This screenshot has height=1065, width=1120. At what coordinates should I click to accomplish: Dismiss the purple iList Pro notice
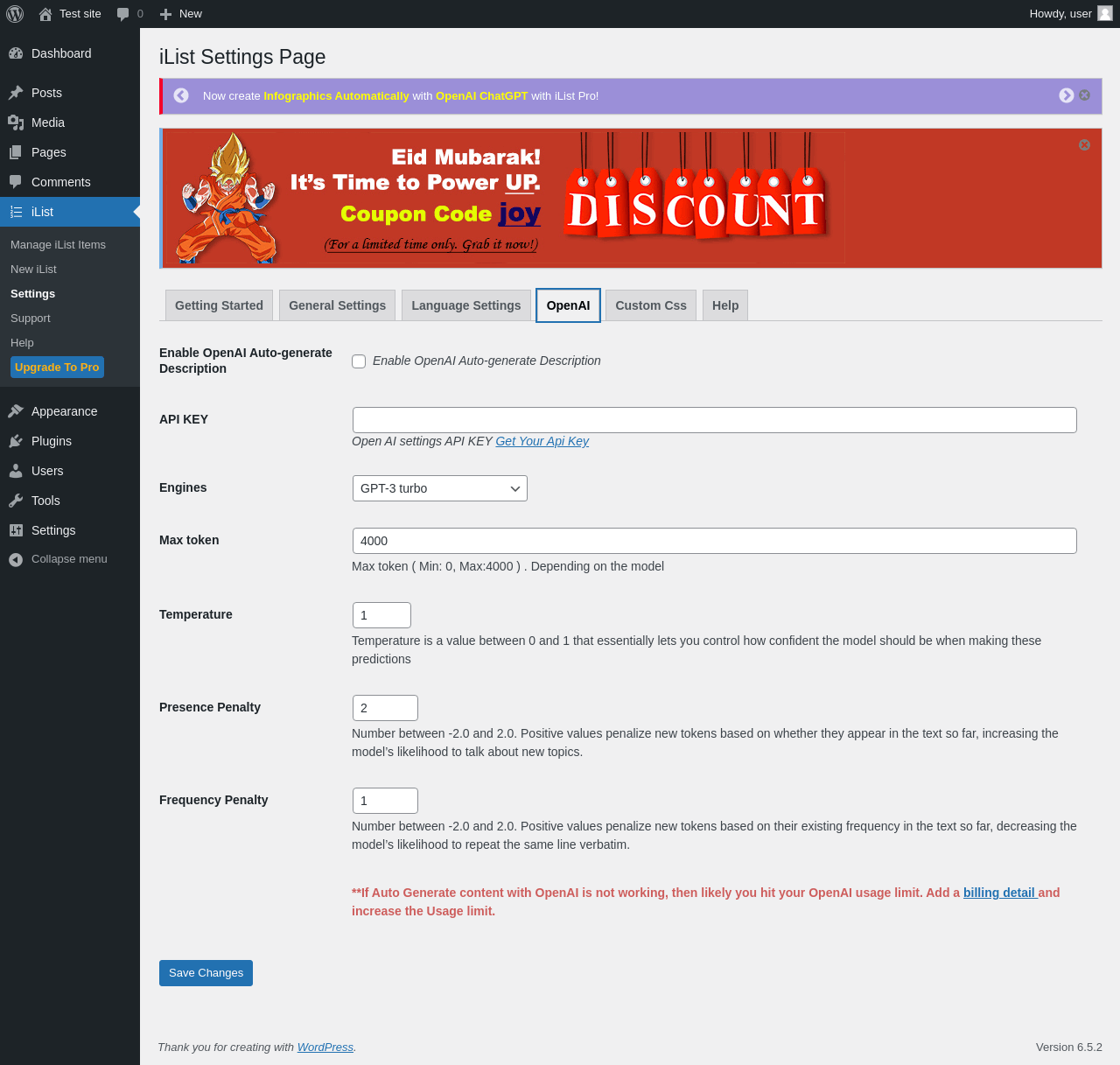[x=1085, y=95]
